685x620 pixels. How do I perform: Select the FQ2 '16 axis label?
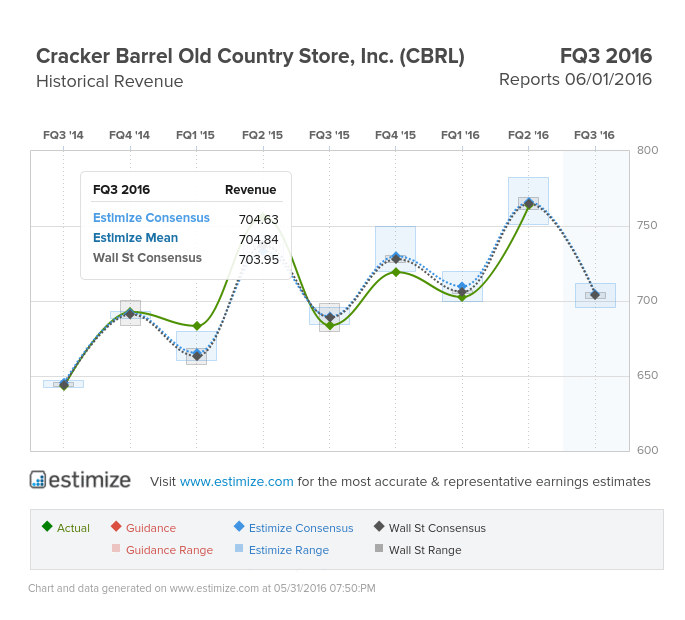click(528, 135)
